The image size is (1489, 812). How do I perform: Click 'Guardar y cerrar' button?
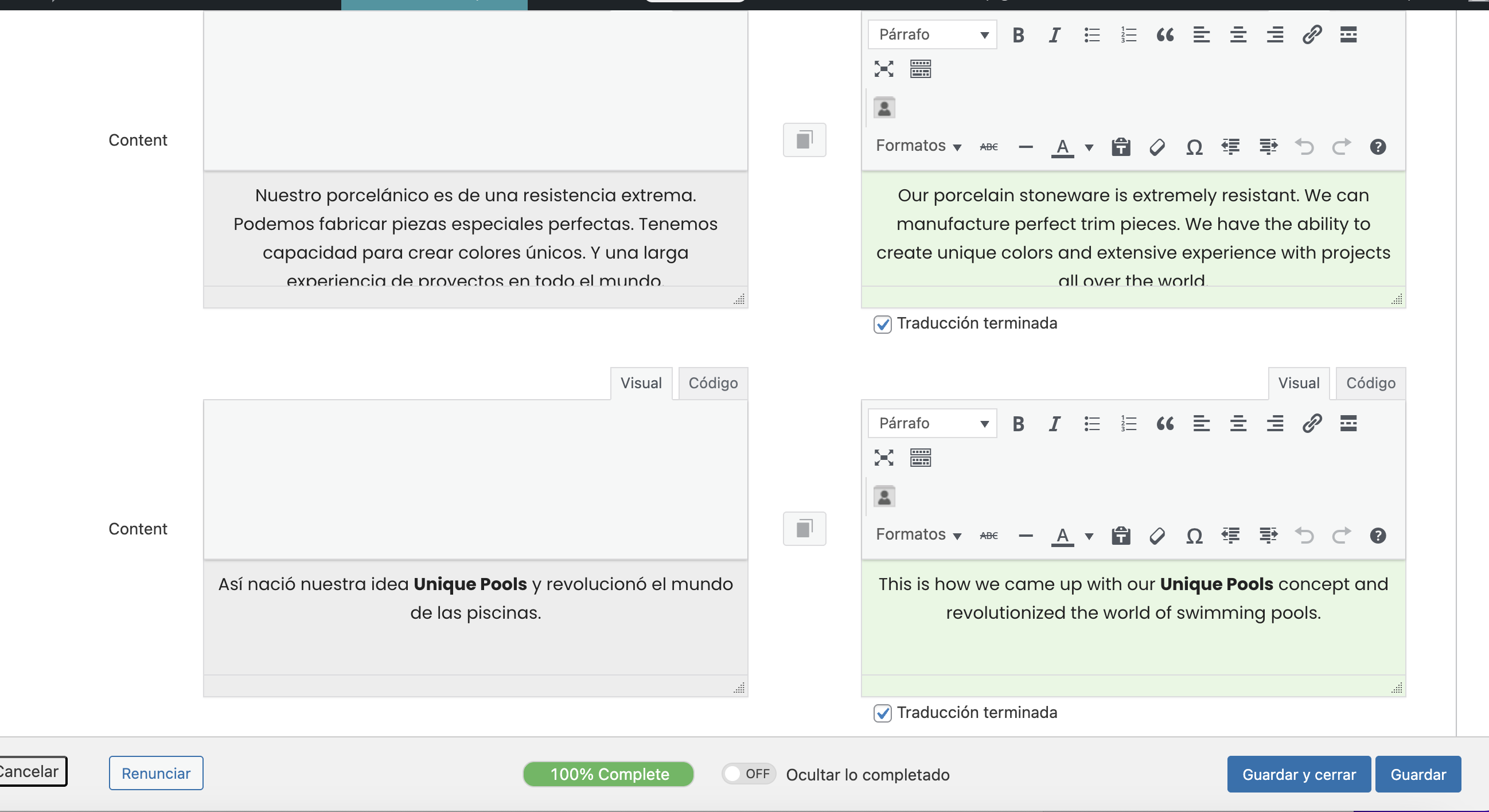1298,774
